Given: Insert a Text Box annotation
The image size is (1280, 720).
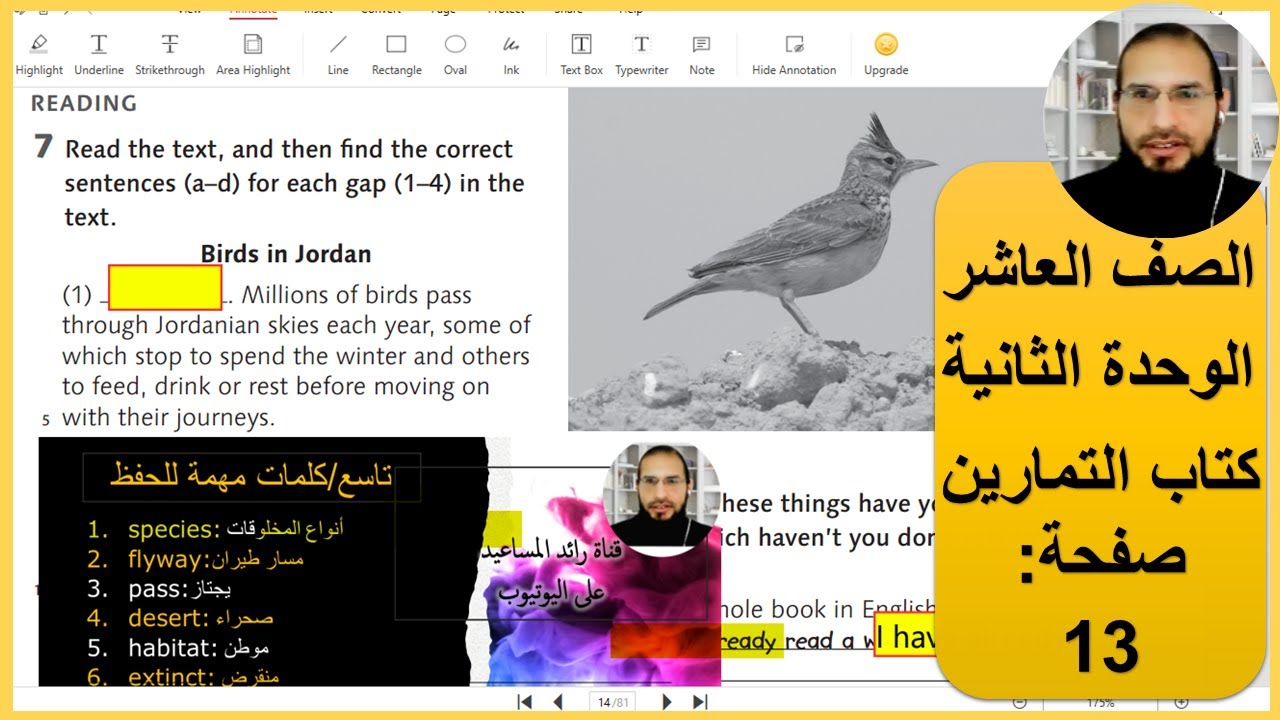Looking at the screenshot, I should [581, 55].
